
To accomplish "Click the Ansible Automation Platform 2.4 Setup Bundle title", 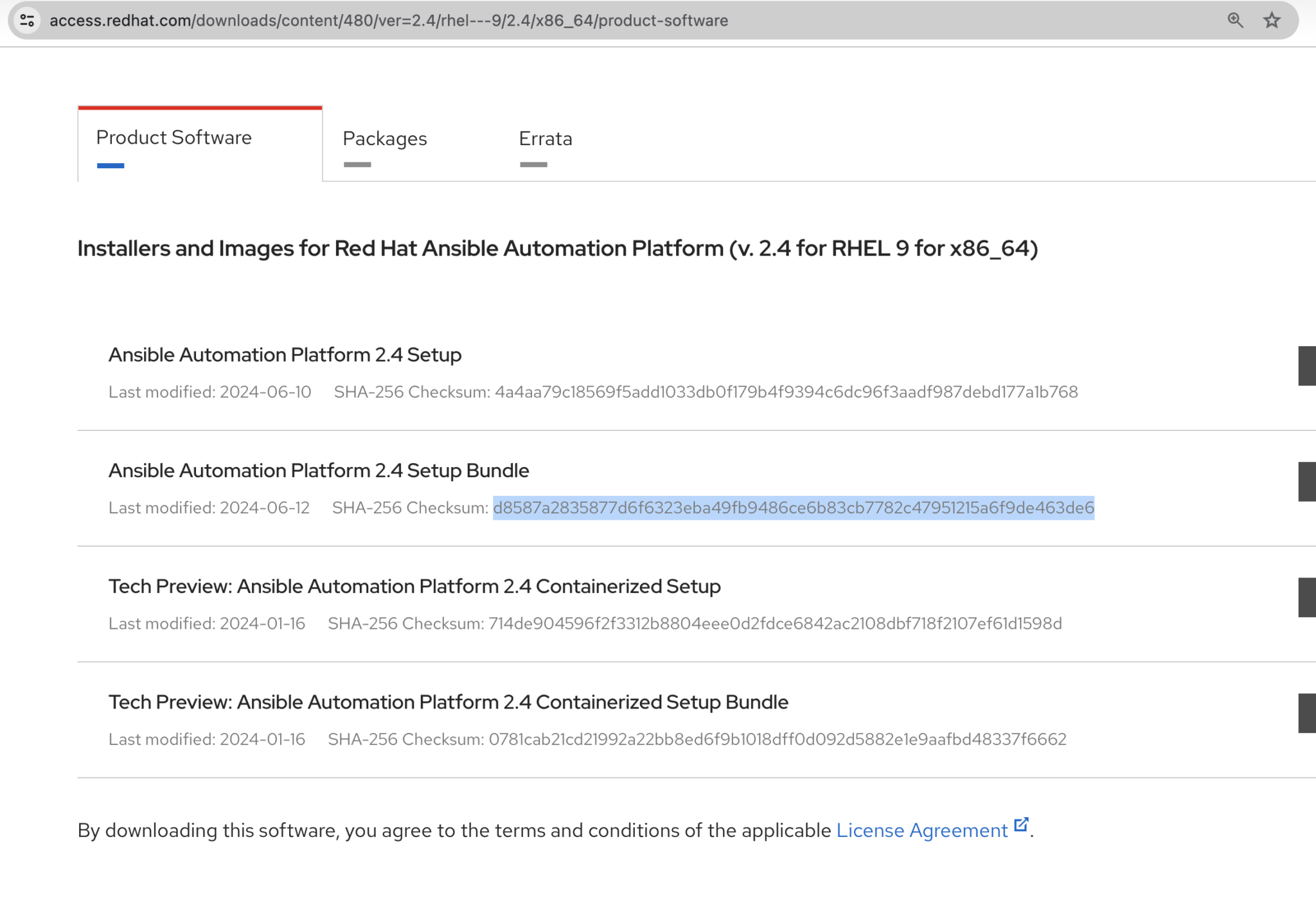I will pyautogui.click(x=318, y=470).
